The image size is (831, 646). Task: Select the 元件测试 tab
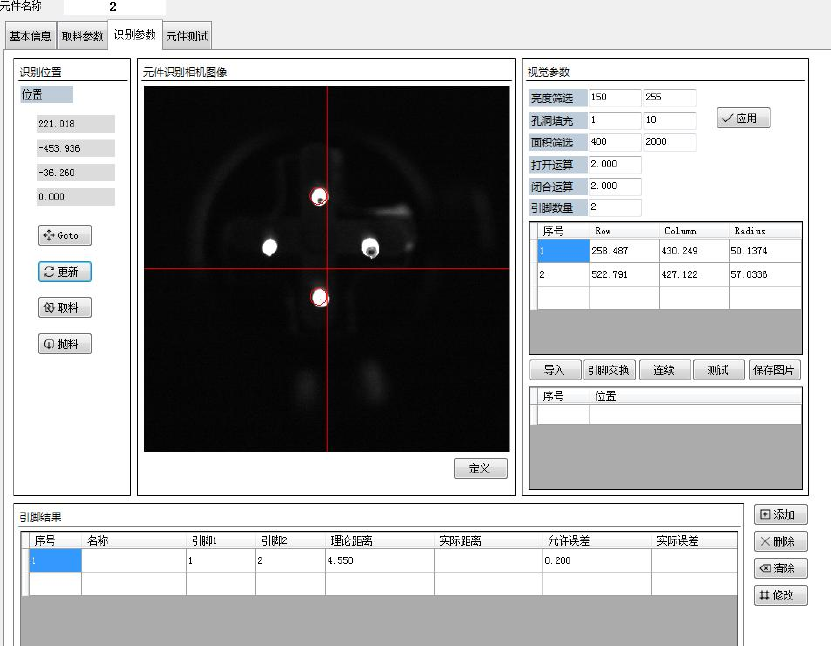(187, 37)
